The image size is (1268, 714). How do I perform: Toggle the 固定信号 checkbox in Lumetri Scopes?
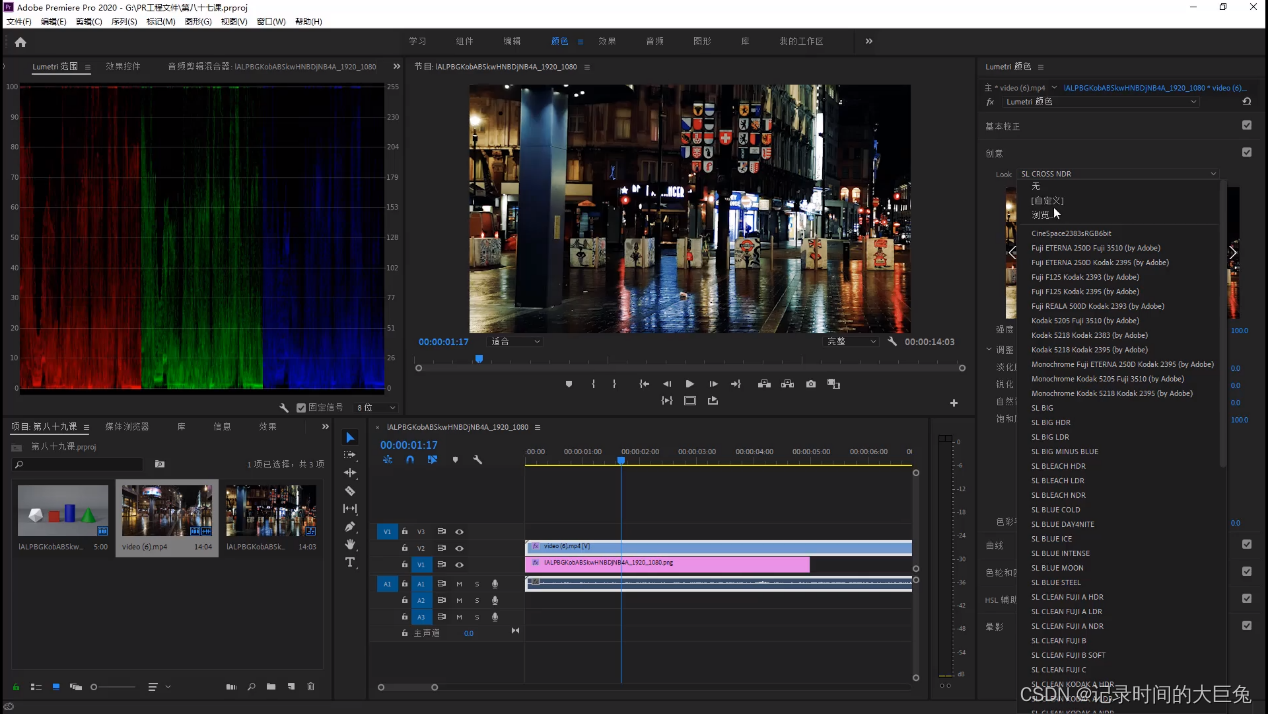click(x=301, y=408)
